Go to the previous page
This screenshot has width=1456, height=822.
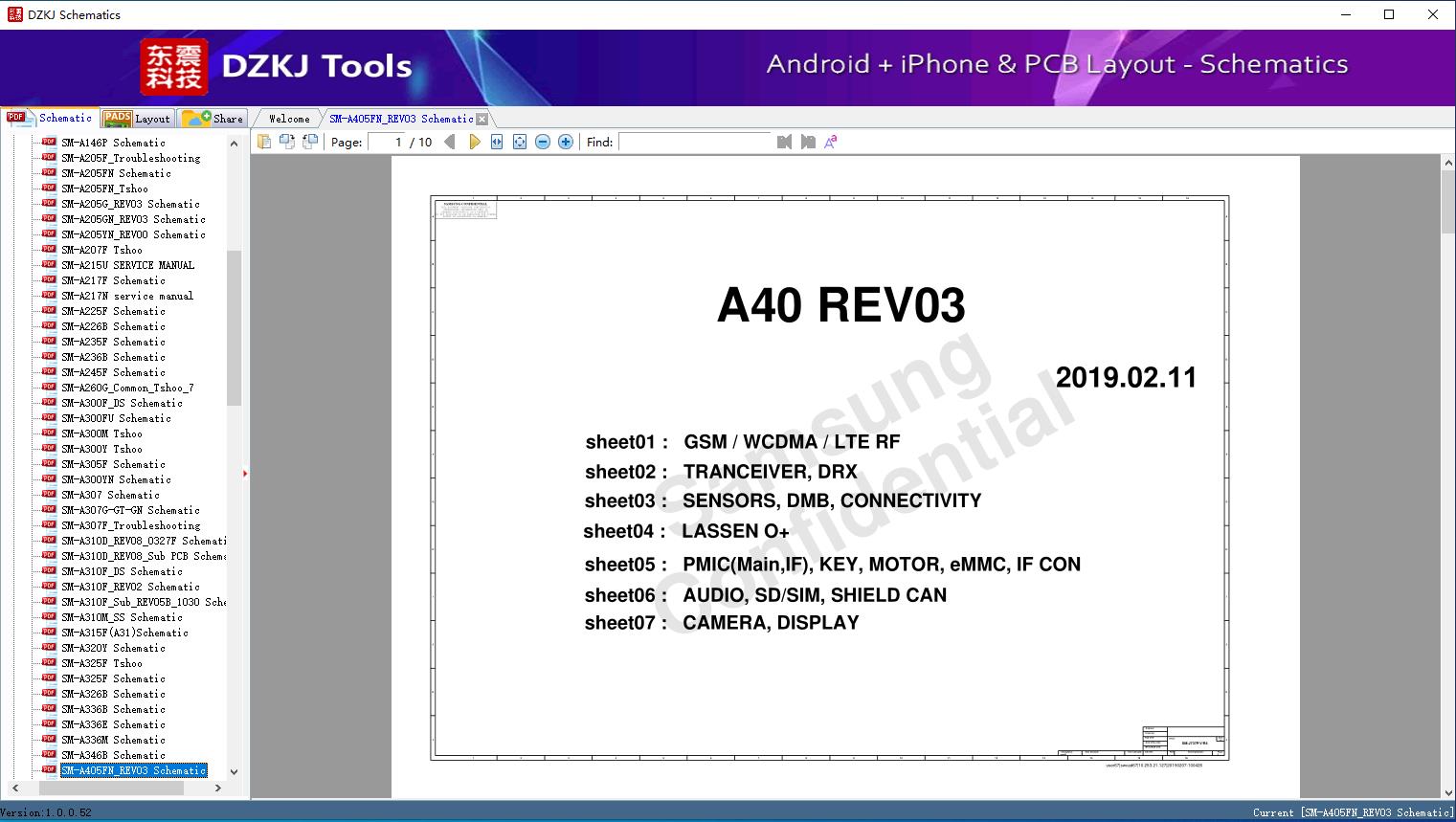(450, 142)
